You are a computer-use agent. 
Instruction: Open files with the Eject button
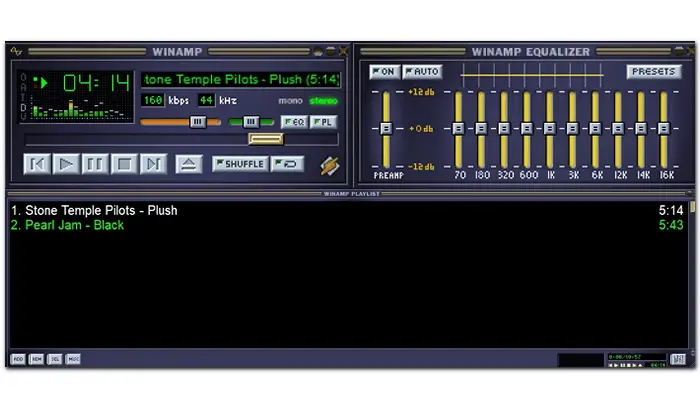point(188,164)
